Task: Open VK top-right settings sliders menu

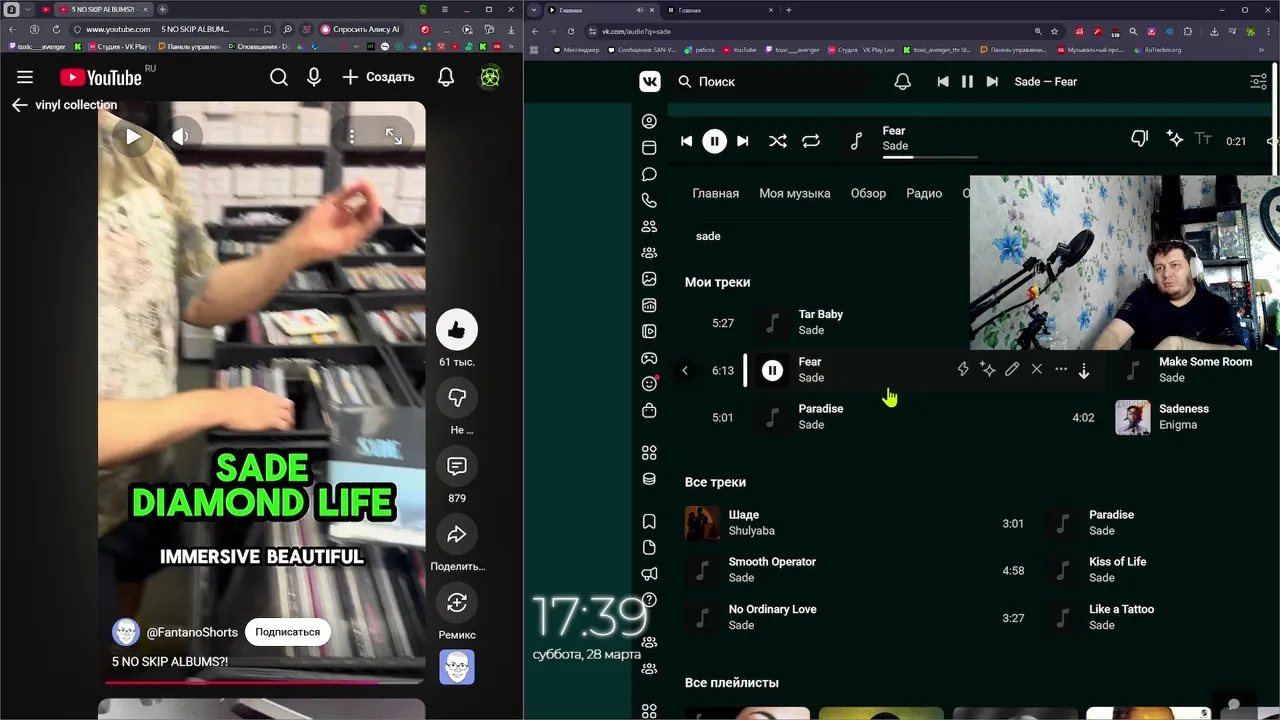Action: pos(1259,82)
